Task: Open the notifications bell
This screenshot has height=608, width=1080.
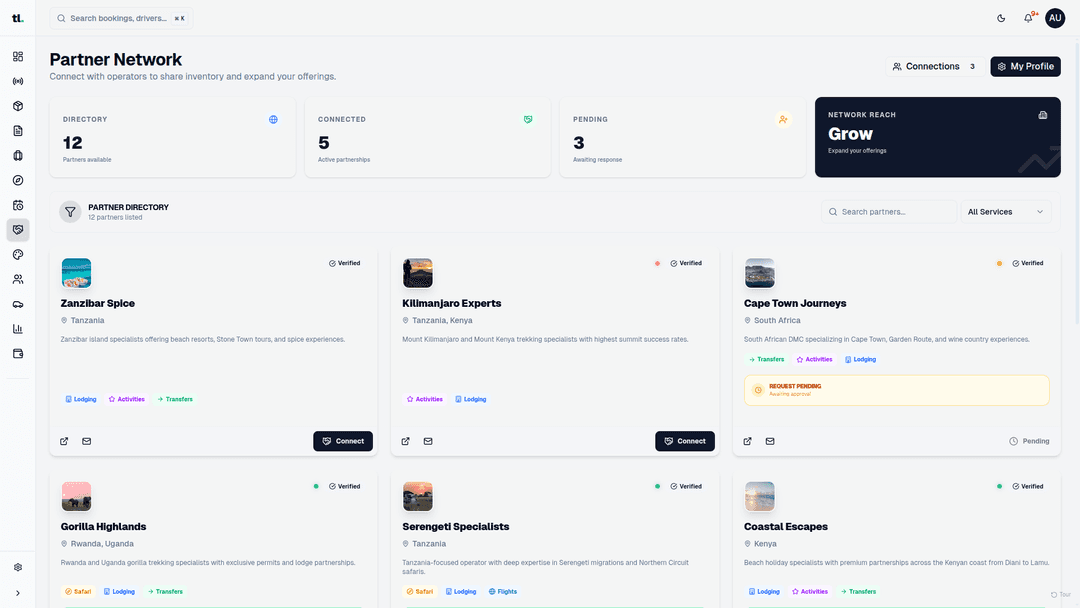Action: pyautogui.click(x=1027, y=18)
